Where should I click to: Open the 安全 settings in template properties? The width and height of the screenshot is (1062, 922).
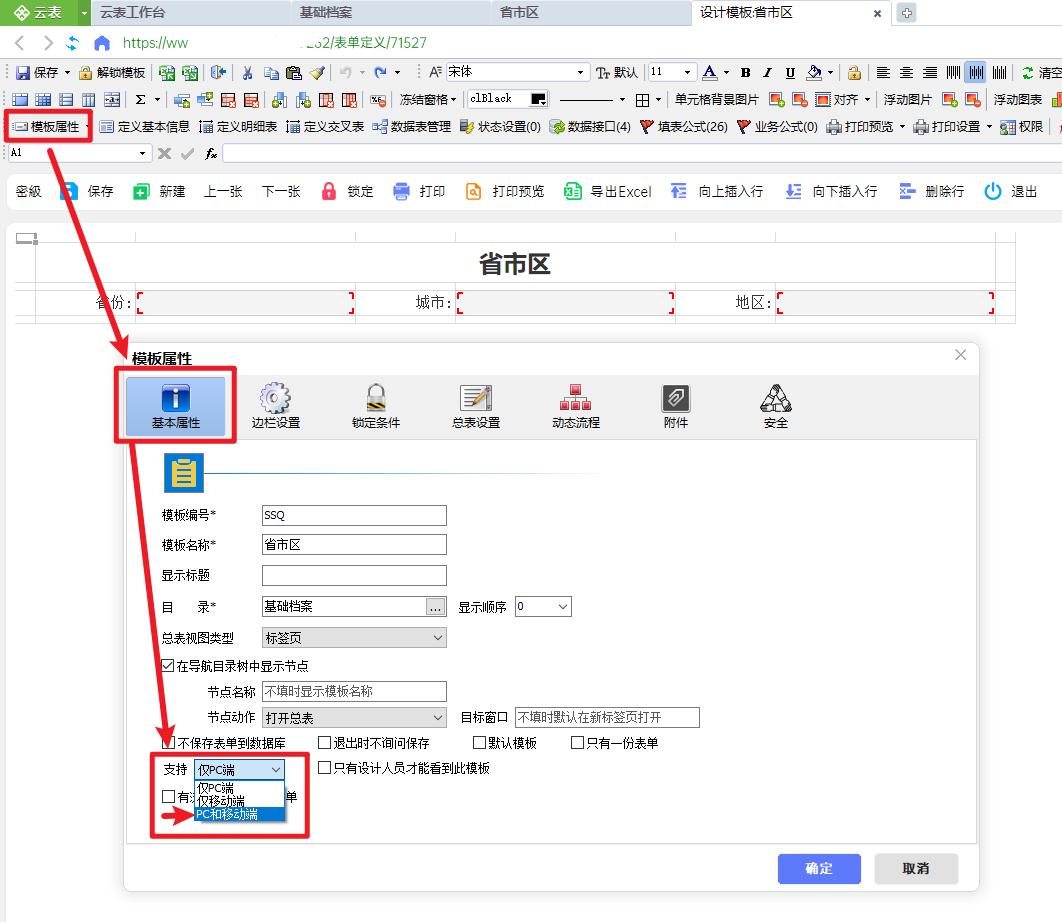click(775, 405)
